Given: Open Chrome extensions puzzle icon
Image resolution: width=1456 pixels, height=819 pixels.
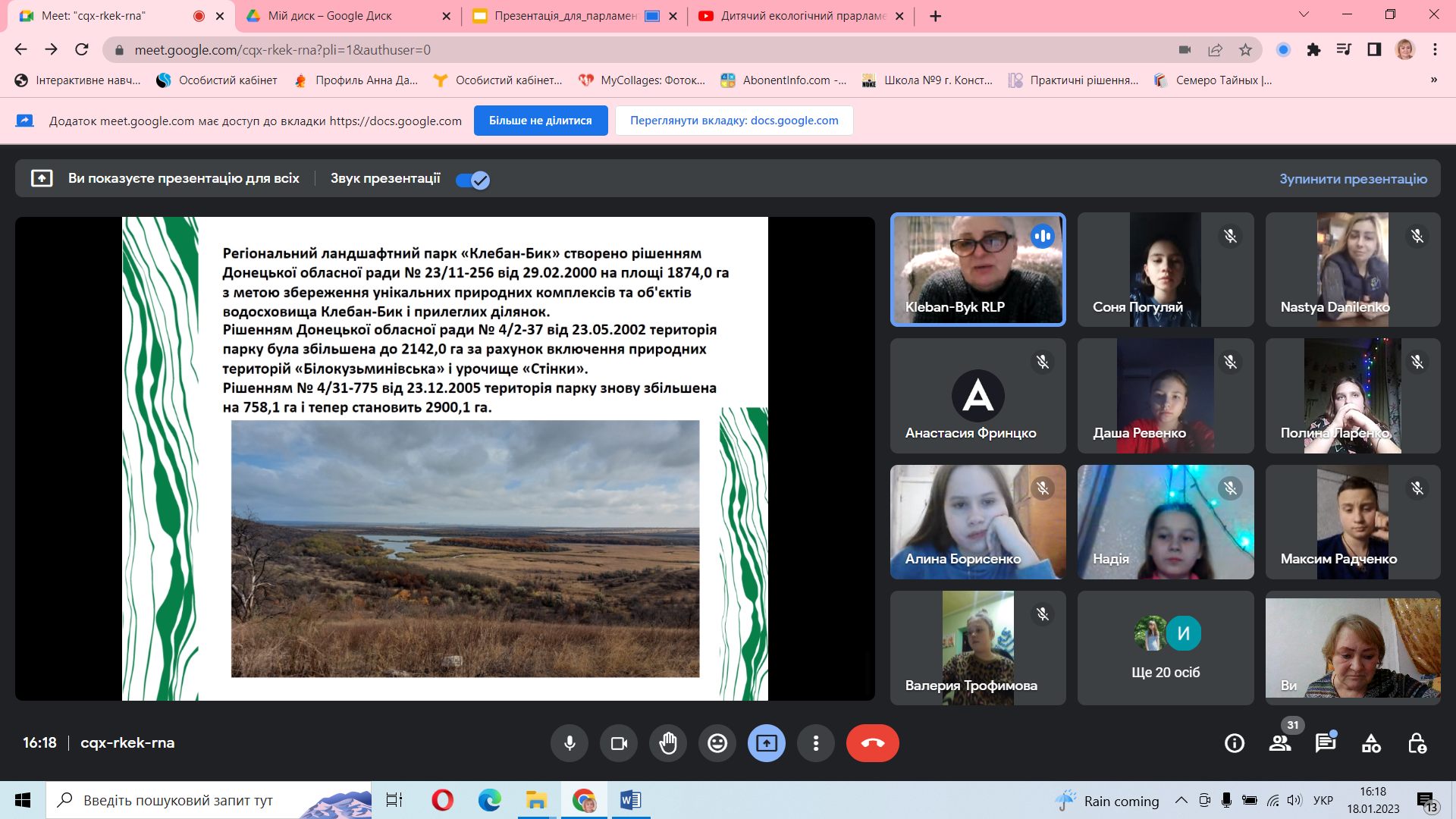Looking at the screenshot, I should click(x=1313, y=49).
